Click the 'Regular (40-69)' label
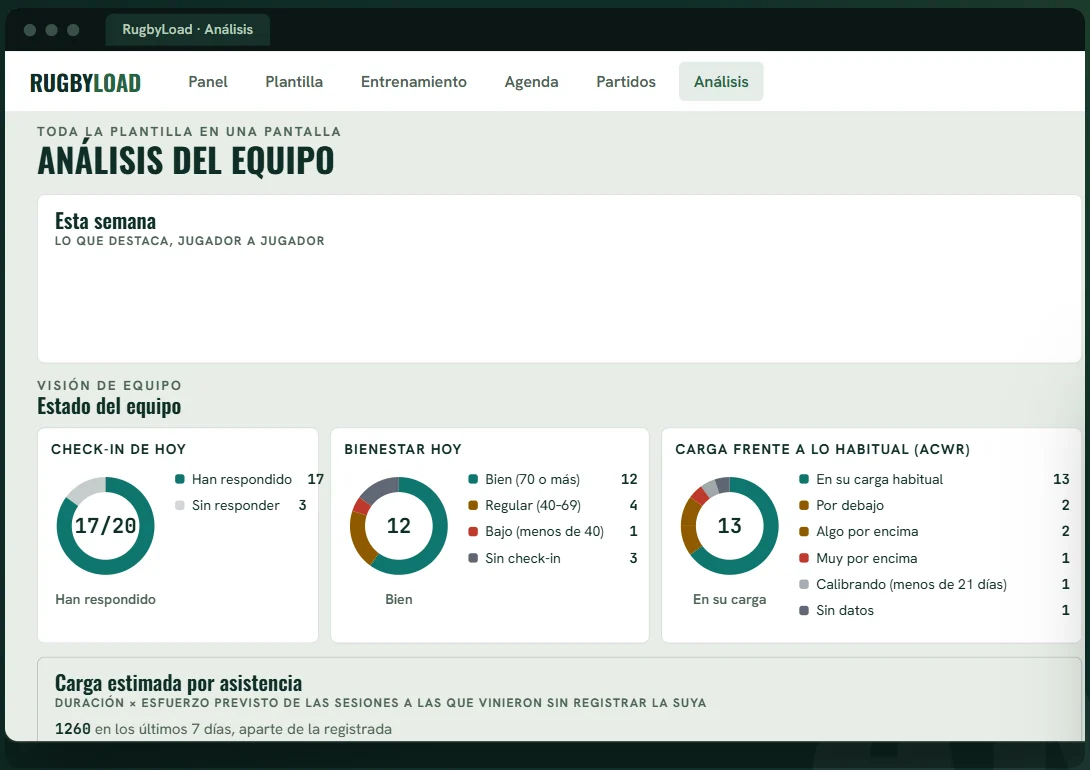This screenshot has width=1090, height=770. [x=533, y=505]
